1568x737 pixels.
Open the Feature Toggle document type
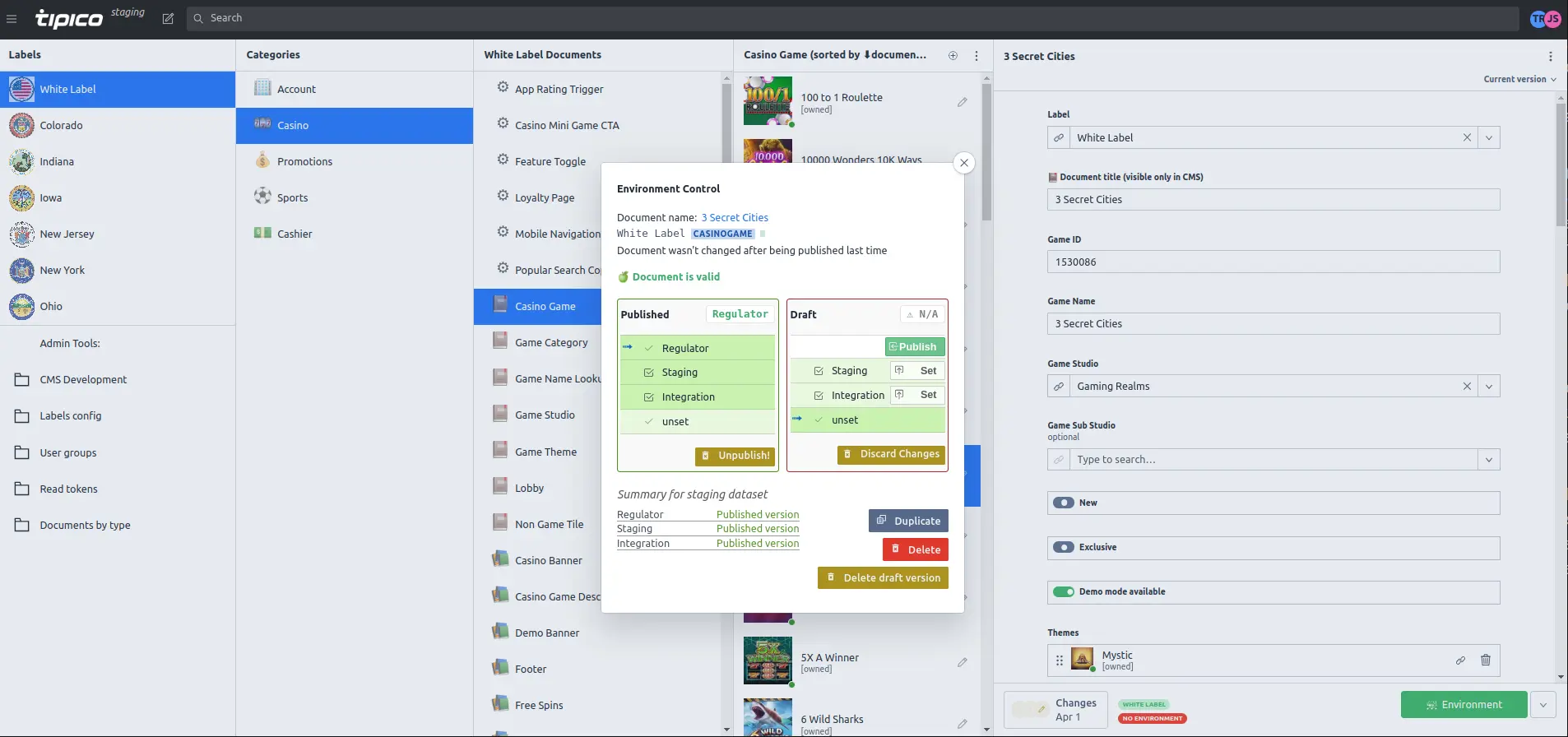pos(550,161)
